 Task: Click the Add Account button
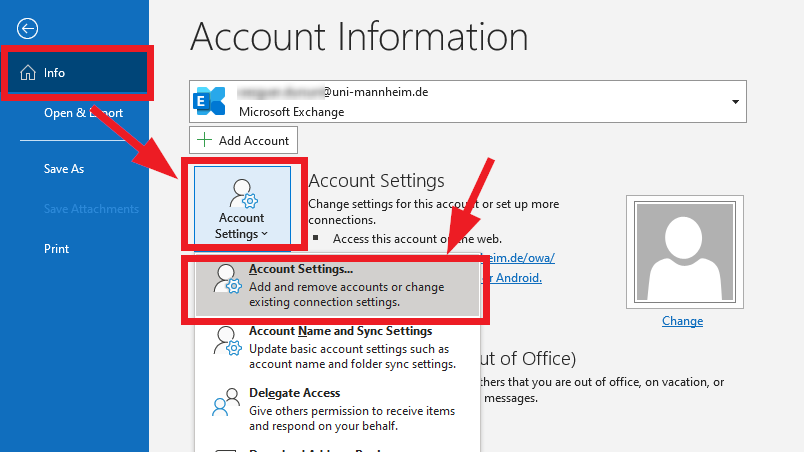tap(243, 140)
